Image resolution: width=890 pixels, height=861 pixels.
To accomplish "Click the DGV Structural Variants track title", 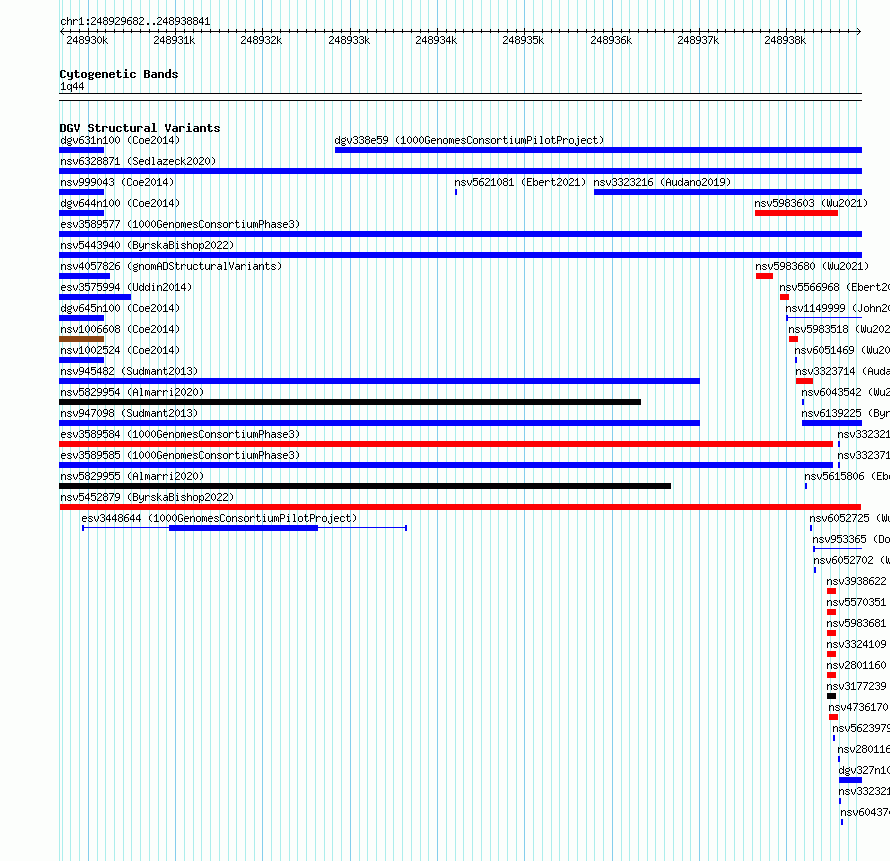I will (140, 128).
